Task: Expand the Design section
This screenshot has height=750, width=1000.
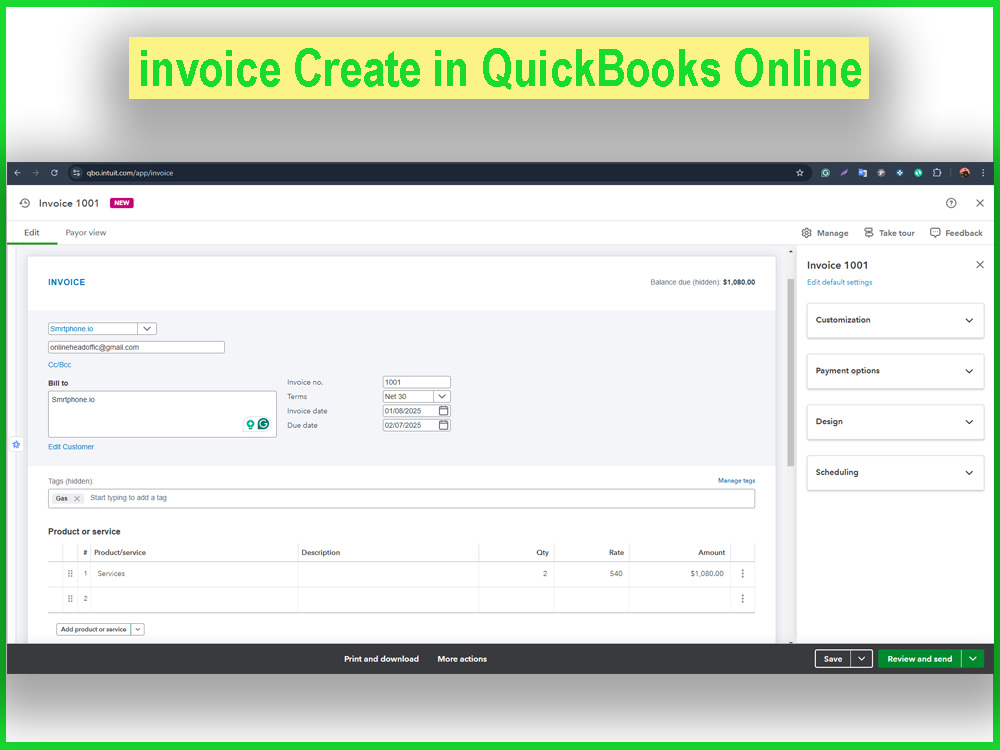Action: 895,422
